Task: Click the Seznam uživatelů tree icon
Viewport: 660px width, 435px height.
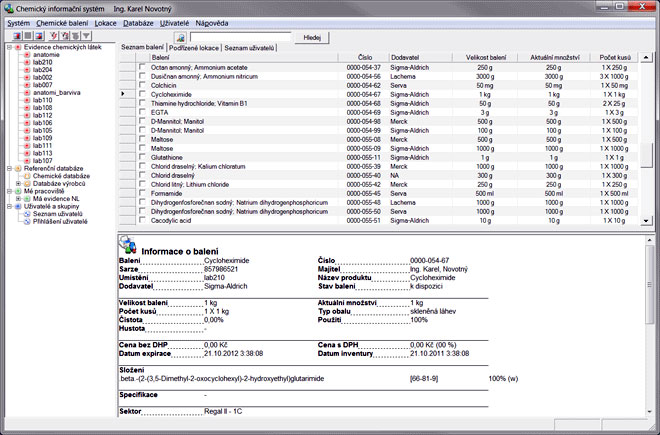Action: coord(27,214)
